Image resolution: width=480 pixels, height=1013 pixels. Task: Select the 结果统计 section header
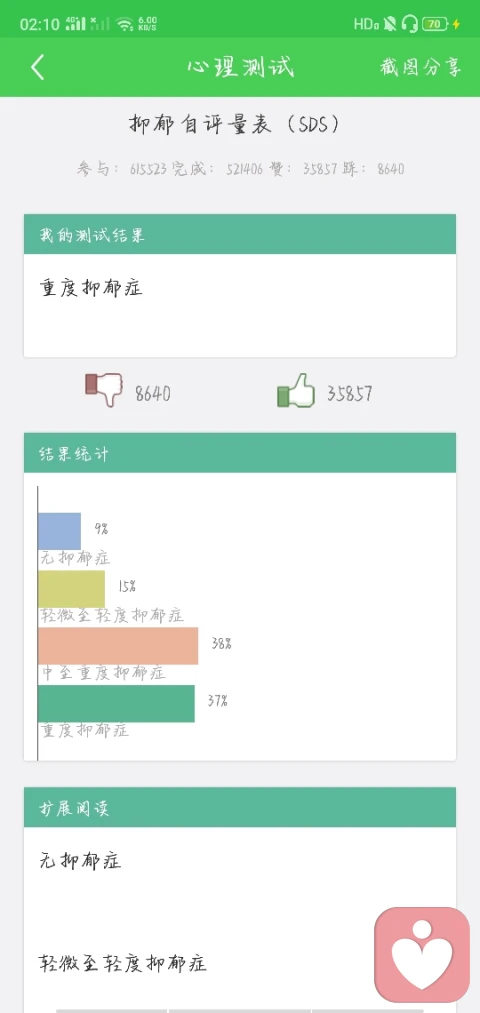click(x=240, y=453)
